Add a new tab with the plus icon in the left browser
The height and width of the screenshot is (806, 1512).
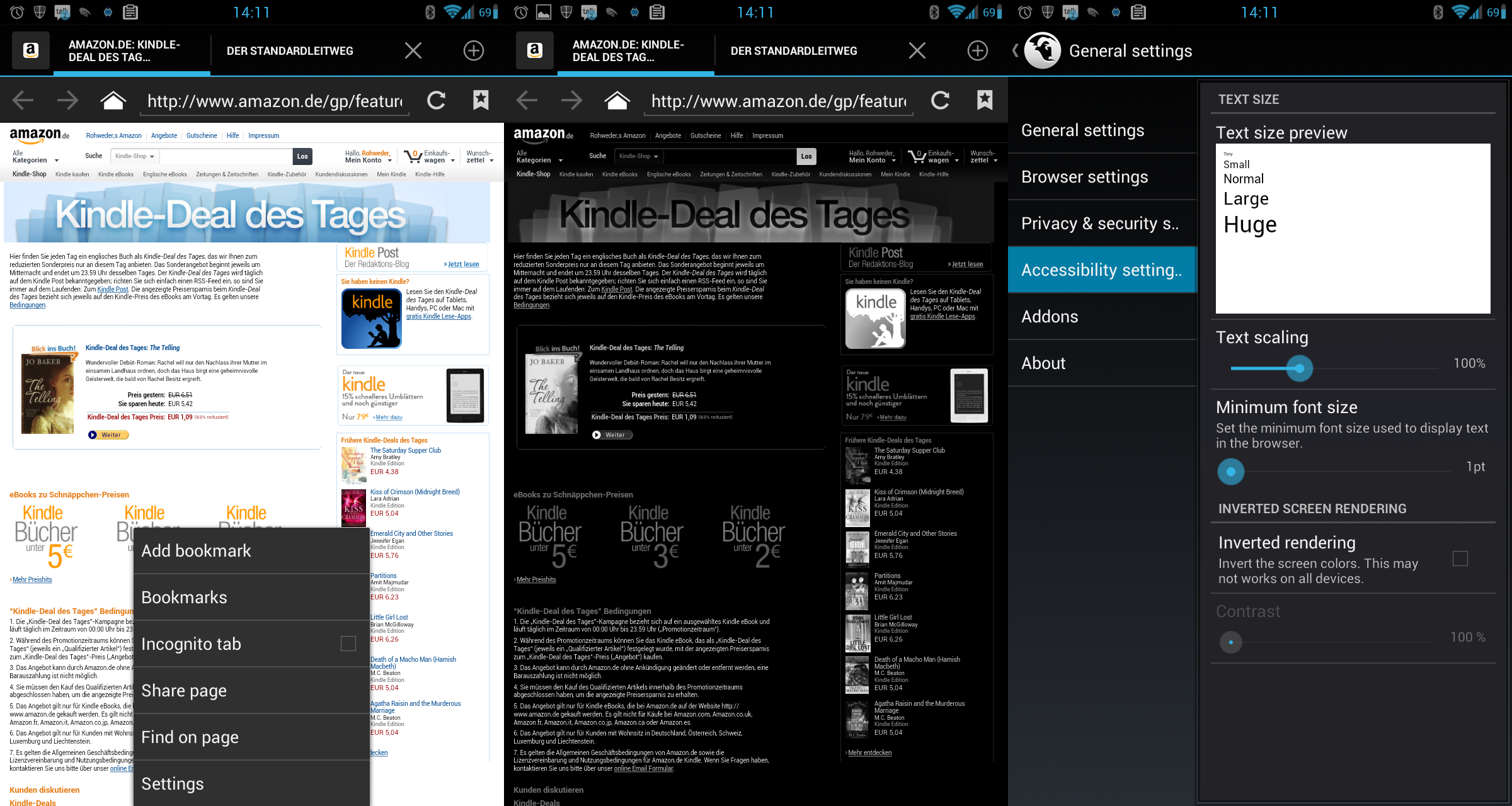point(474,50)
